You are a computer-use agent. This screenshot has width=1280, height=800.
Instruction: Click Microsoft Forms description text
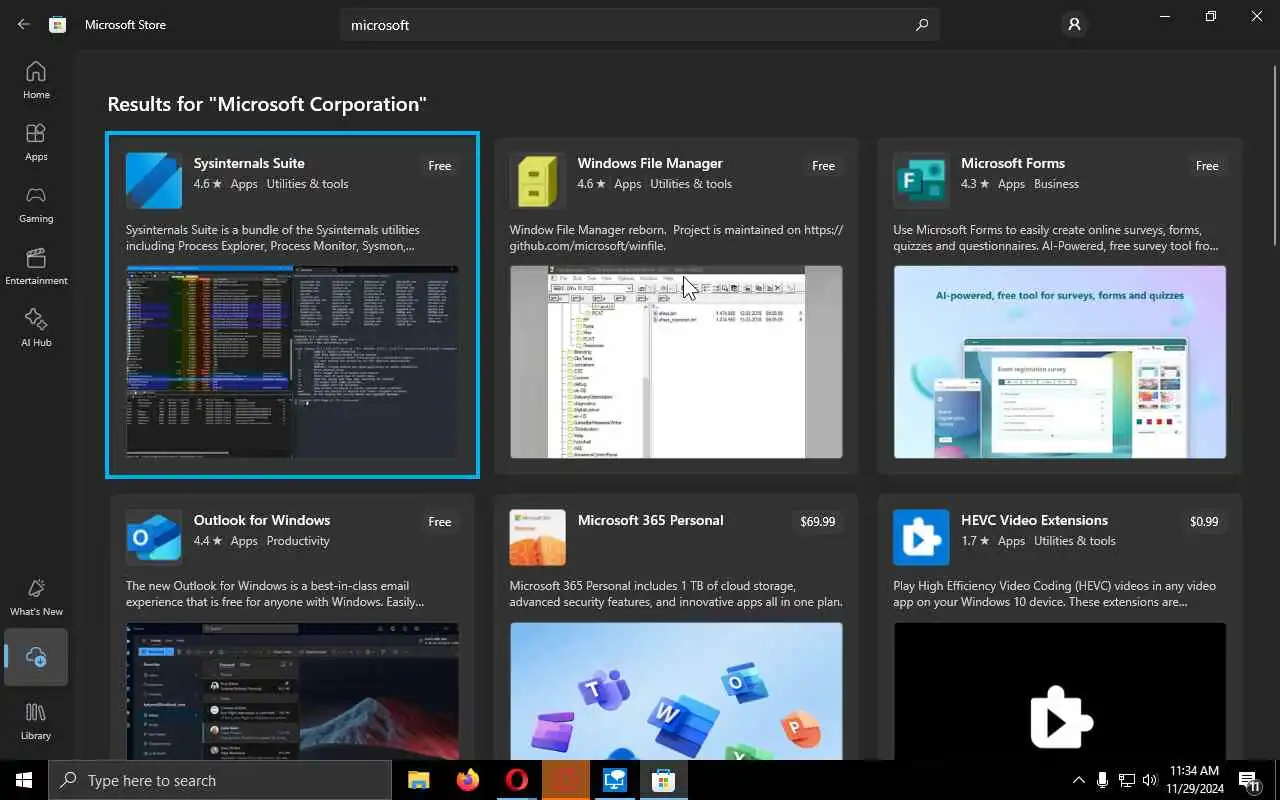(1056, 238)
